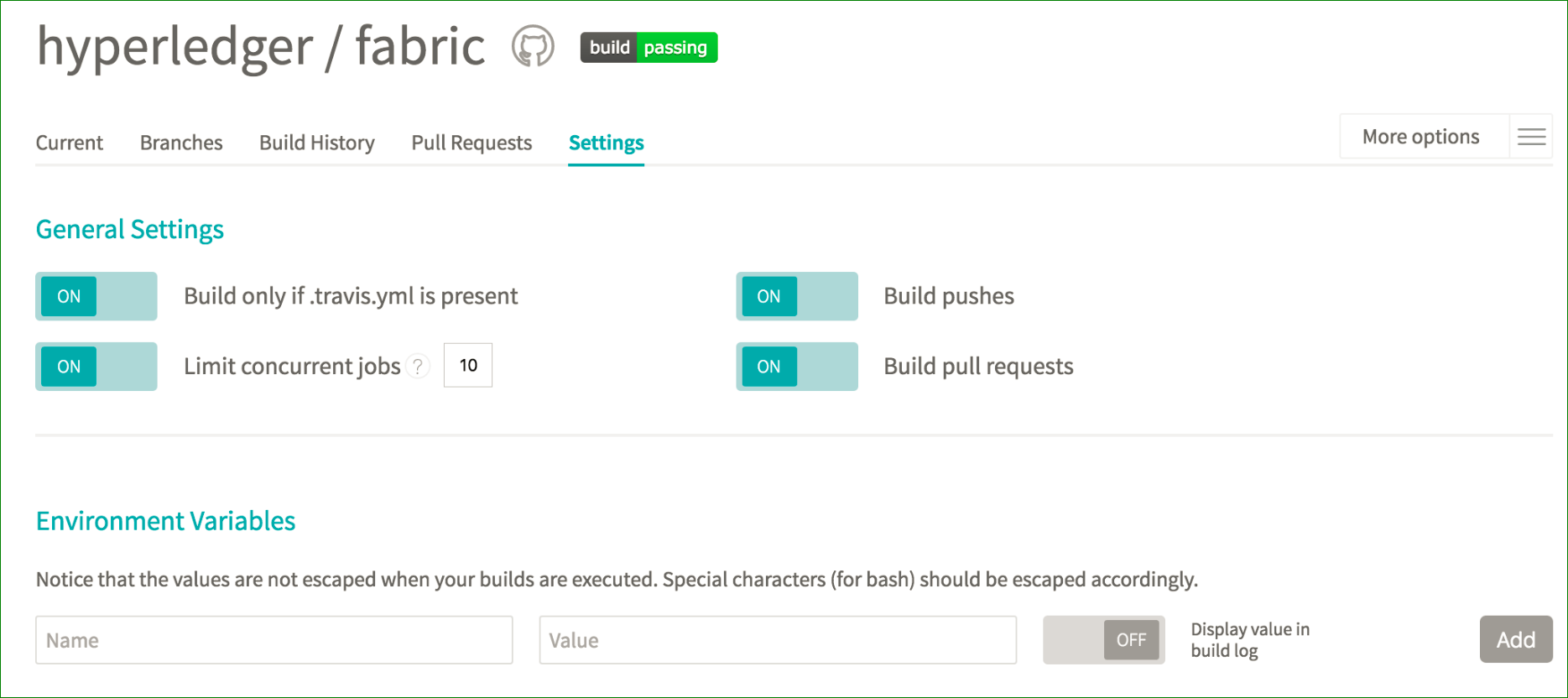
Task: Show help for Limit concurrent jobs
Action: (x=418, y=367)
